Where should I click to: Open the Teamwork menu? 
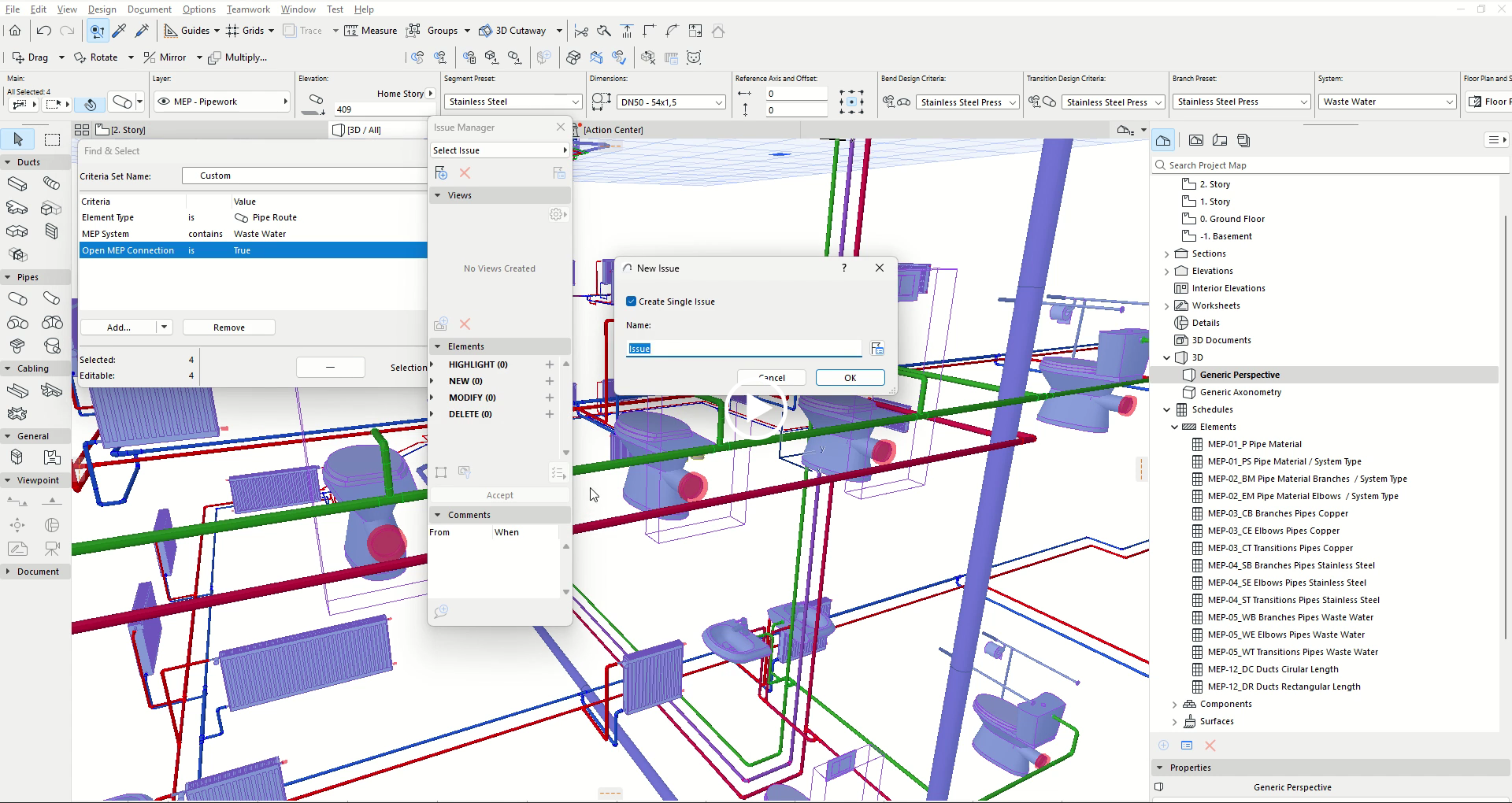(x=248, y=9)
